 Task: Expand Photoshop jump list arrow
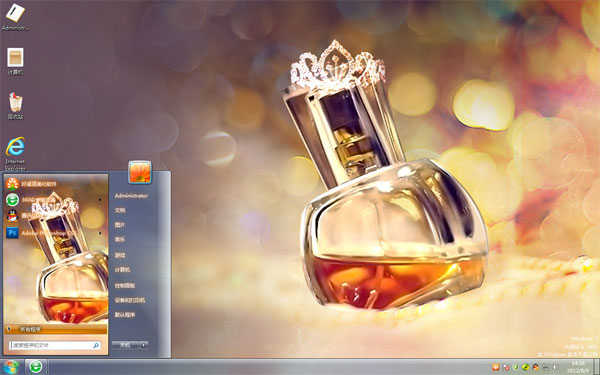(100, 233)
